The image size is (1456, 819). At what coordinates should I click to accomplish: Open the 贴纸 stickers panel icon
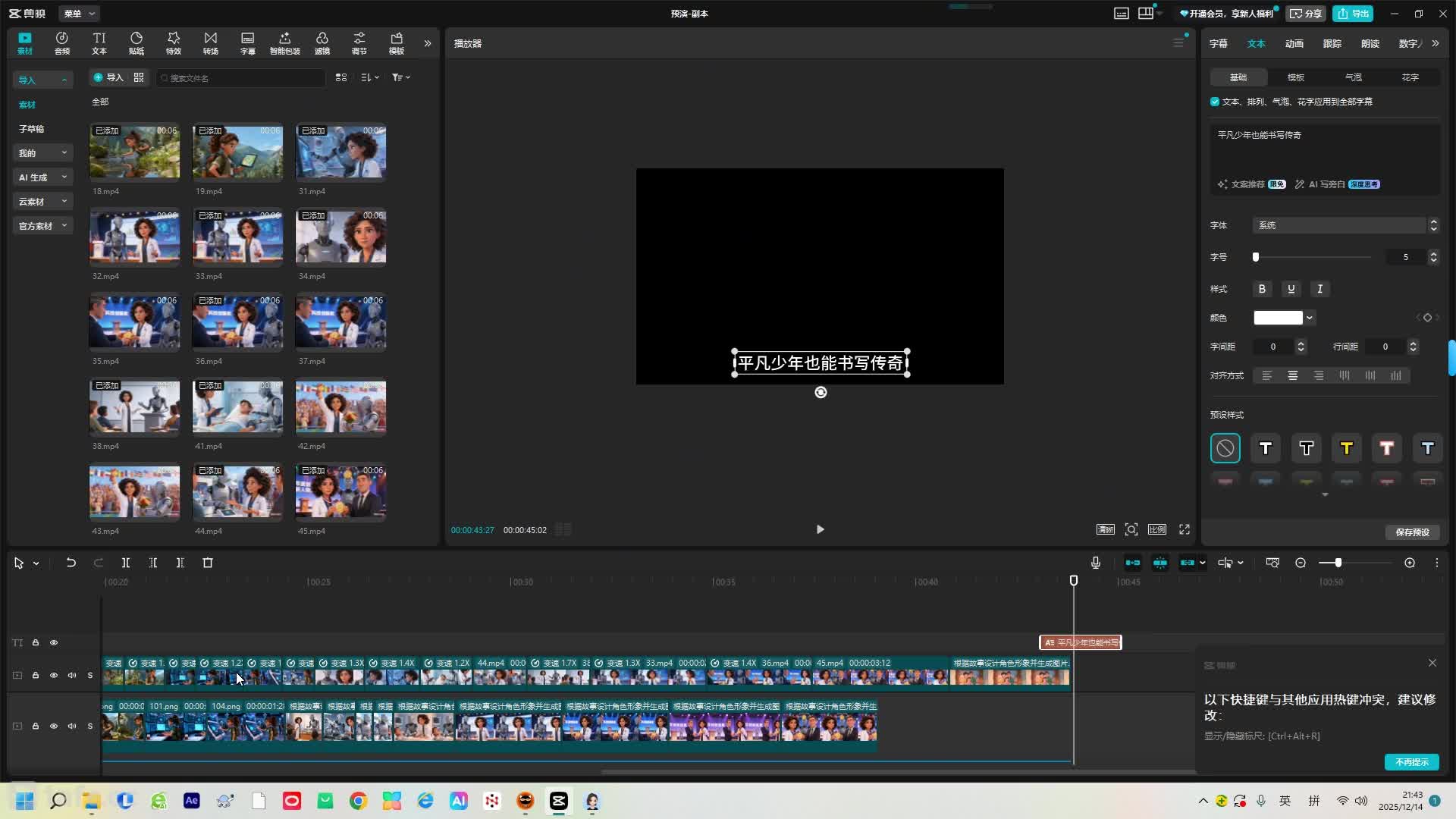click(136, 43)
